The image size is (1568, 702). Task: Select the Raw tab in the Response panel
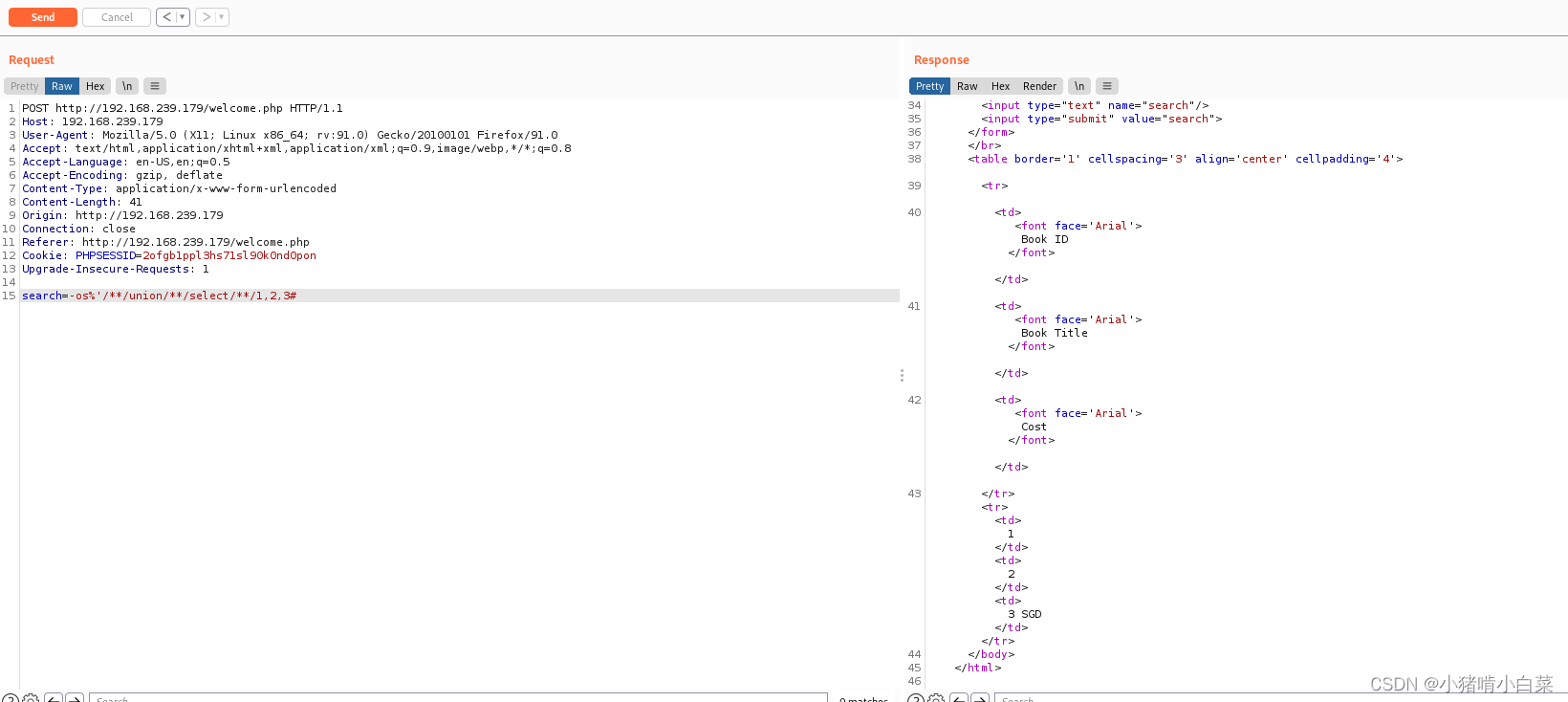click(x=968, y=86)
